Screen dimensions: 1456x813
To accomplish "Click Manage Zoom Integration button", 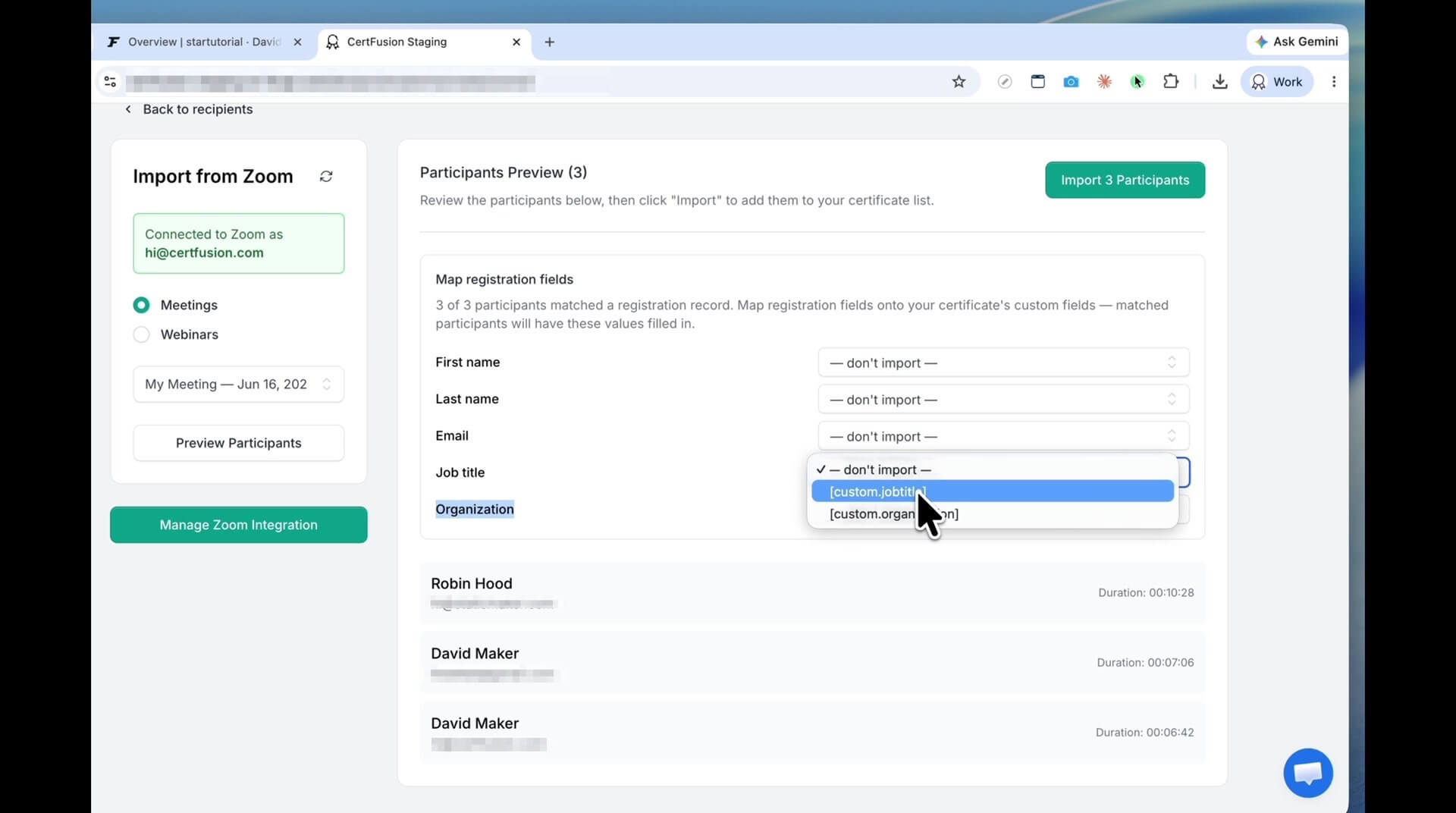I will [239, 525].
